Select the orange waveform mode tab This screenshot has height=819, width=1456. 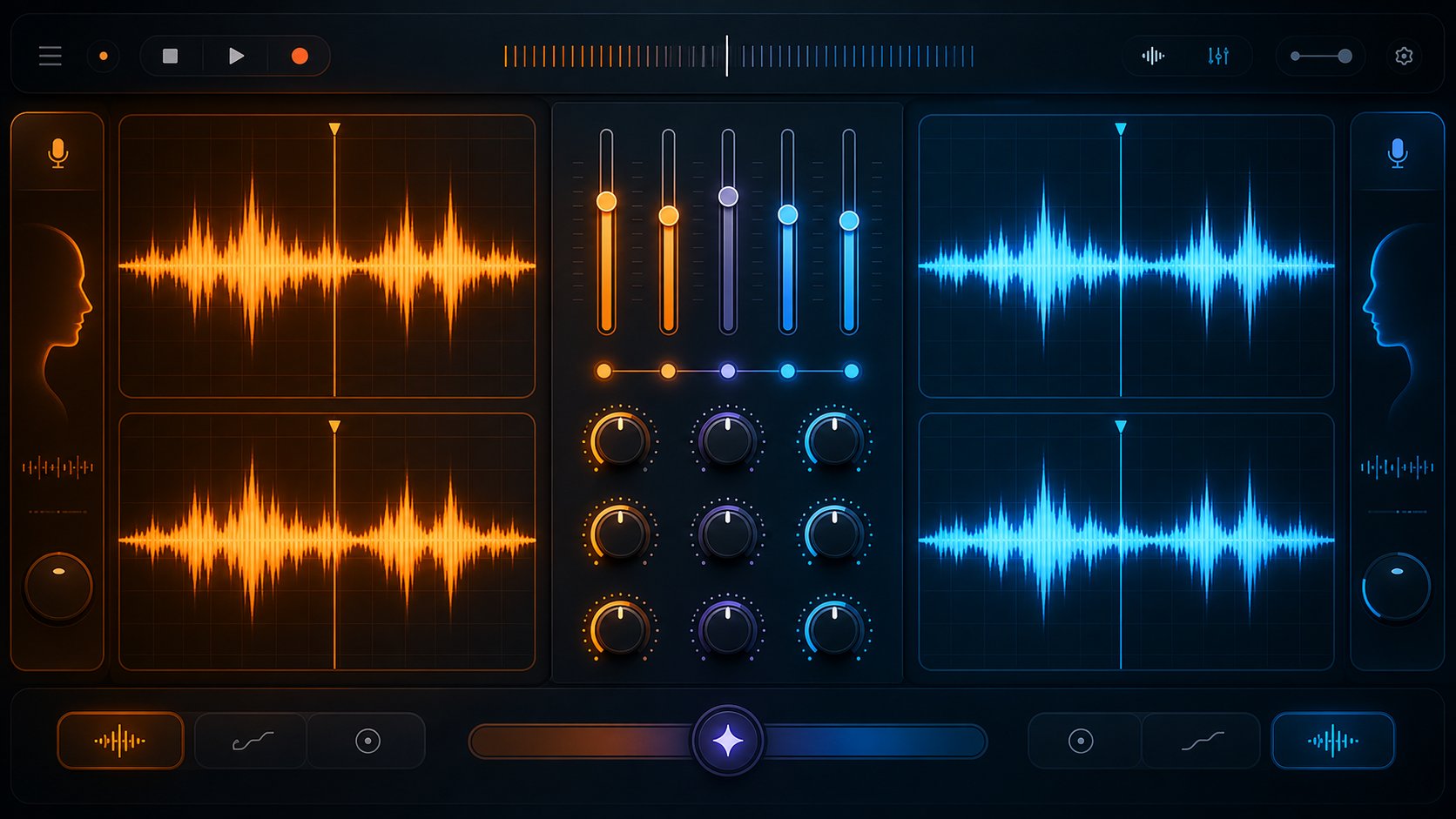(x=120, y=741)
